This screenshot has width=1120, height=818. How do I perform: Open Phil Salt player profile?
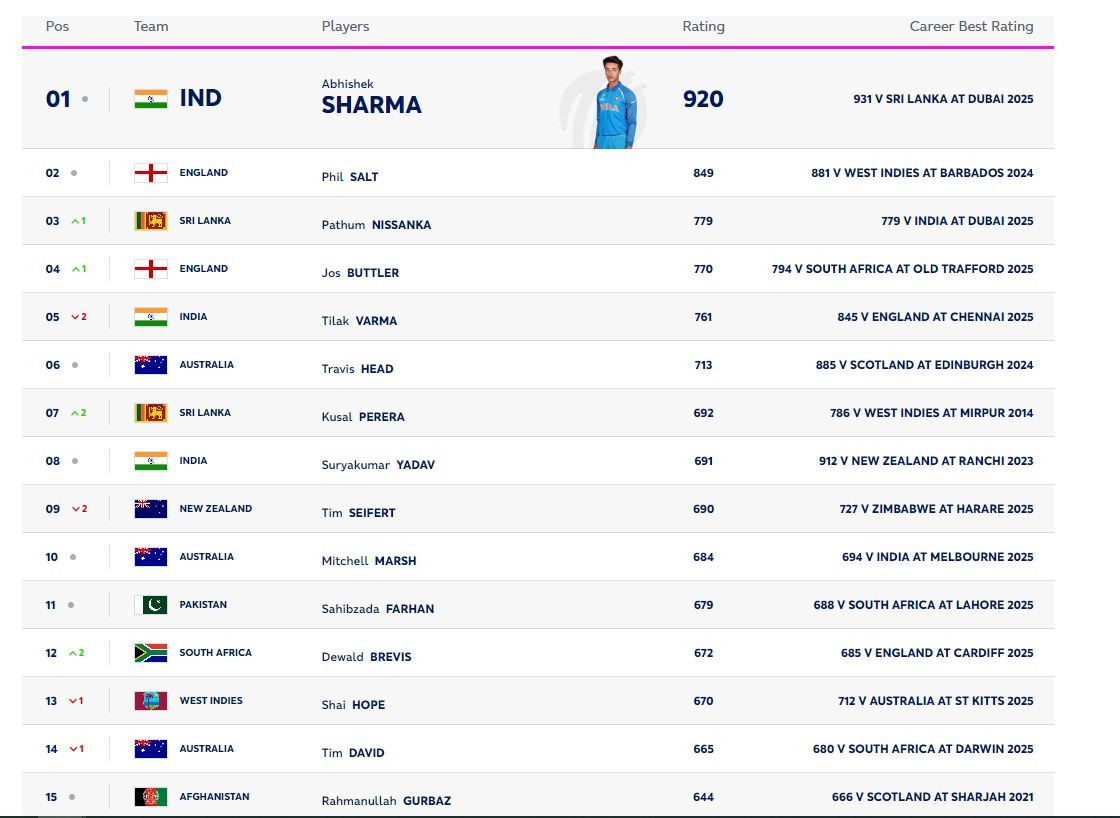tap(350, 177)
